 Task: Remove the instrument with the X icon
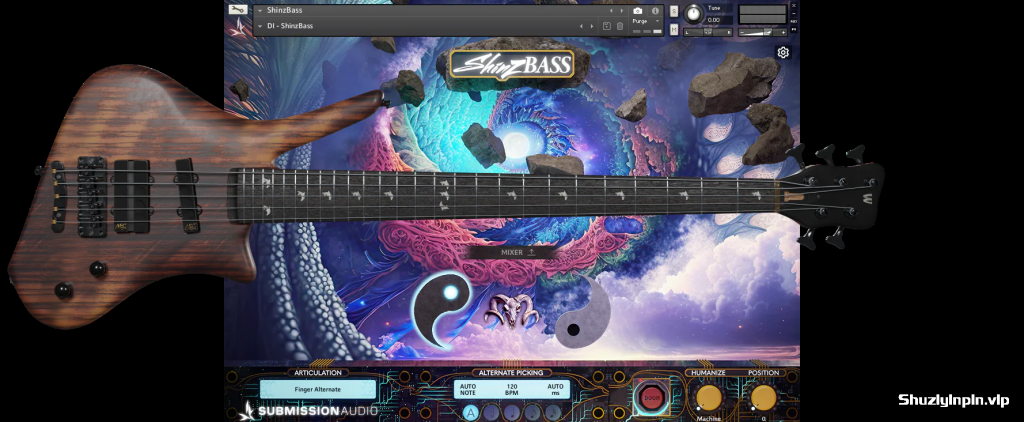tap(793, 6)
